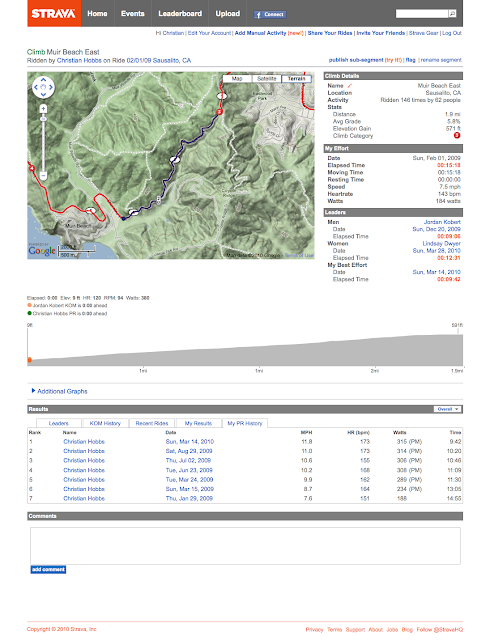Open the Overall results filter dropdown
490x640 pixels.
pos(448,409)
